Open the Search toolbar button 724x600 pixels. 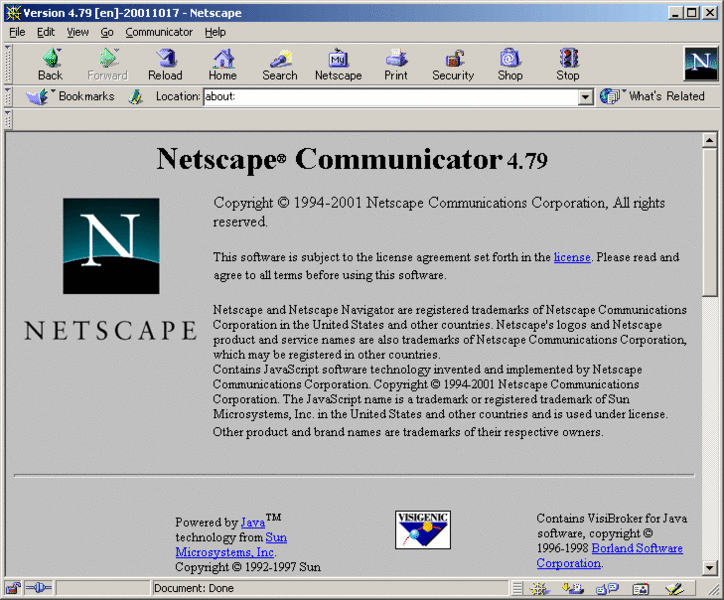280,65
